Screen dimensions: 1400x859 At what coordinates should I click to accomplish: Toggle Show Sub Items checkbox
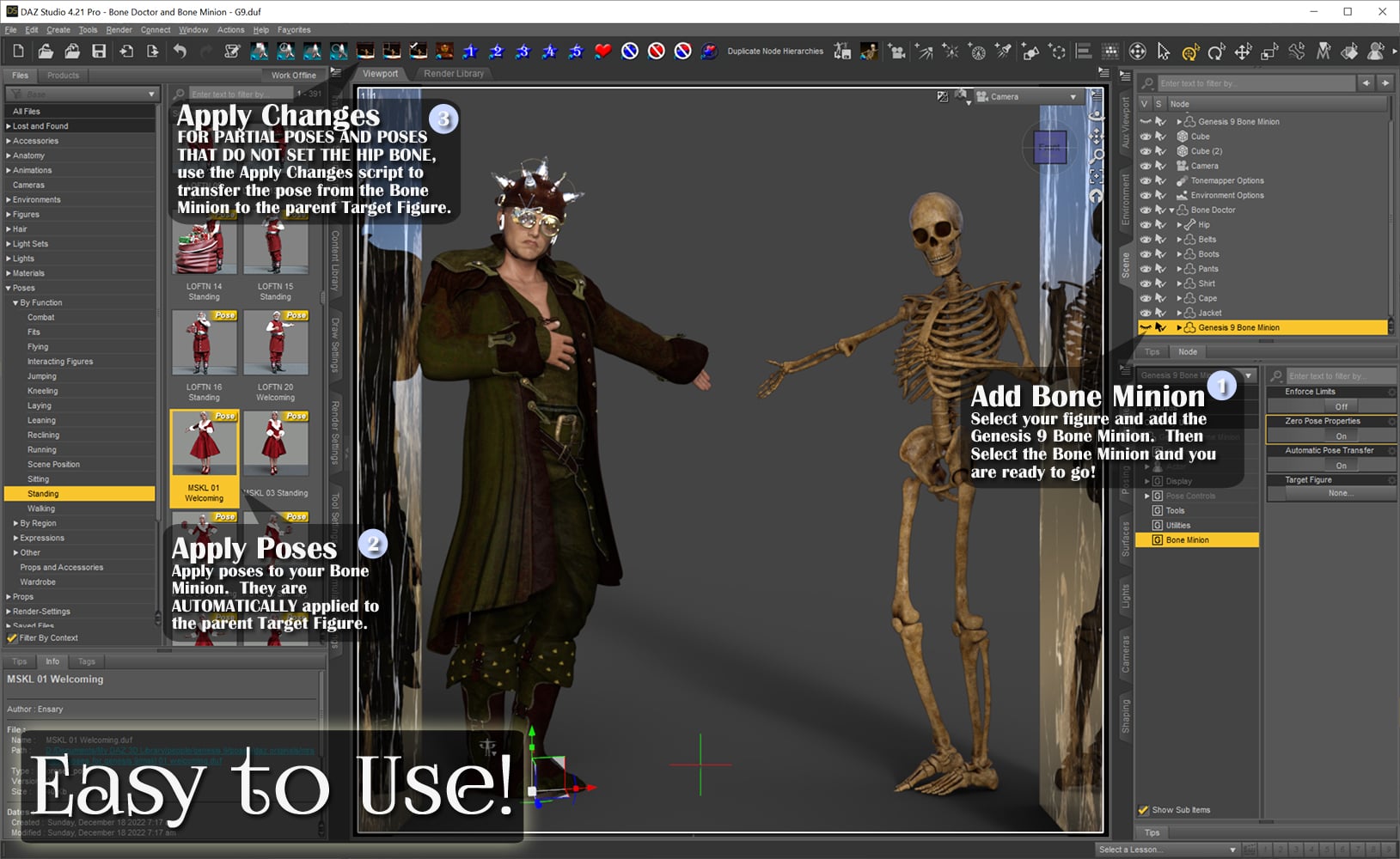pos(1143,809)
